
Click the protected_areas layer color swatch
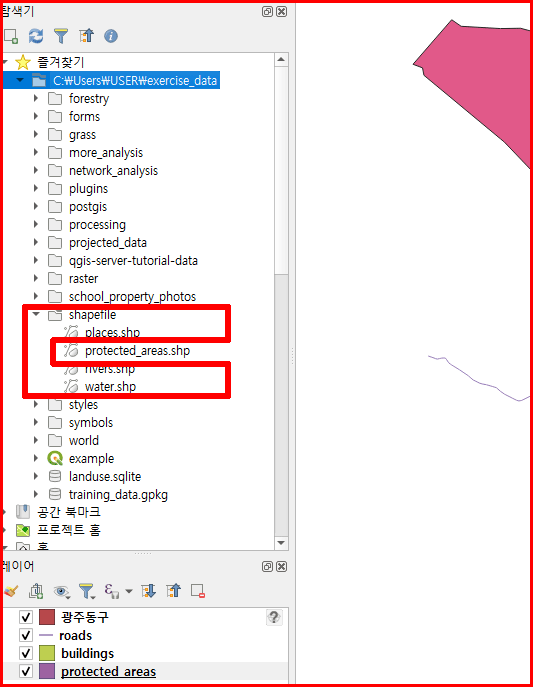click(x=47, y=671)
